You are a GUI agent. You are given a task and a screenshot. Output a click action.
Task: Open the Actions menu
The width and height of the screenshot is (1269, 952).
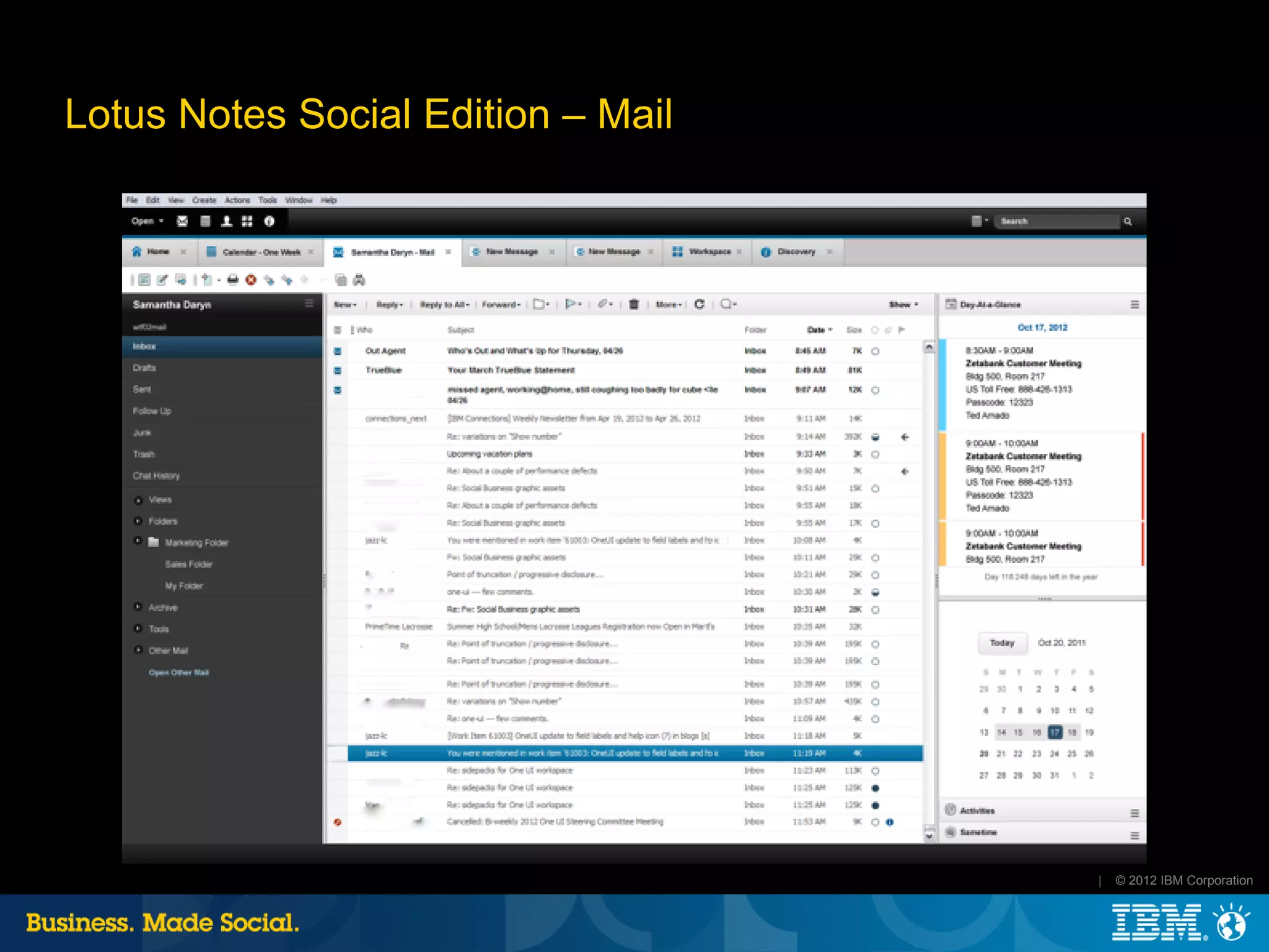tap(237, 200)
